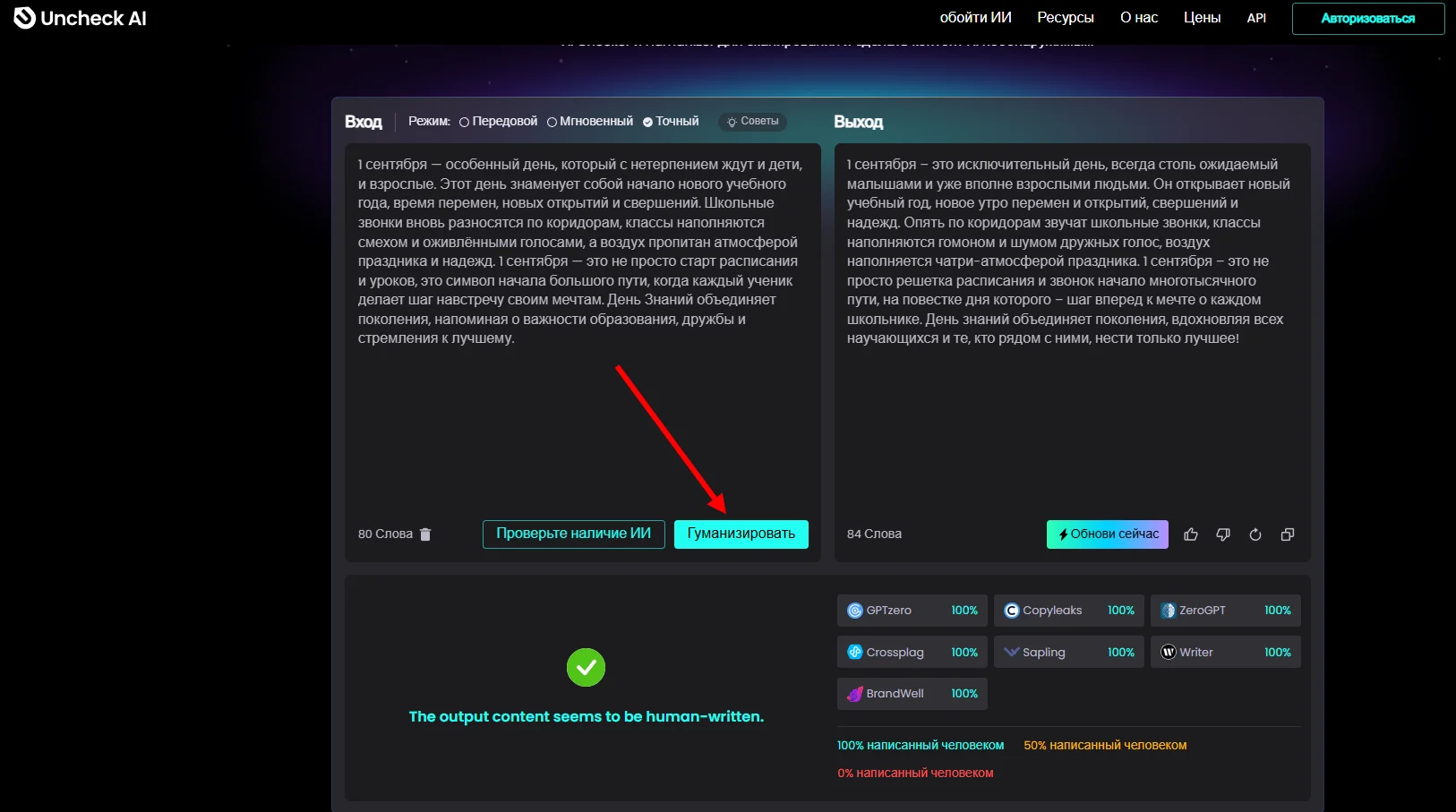Open the Советы tips button
Viewport: 1456px width, 812px height.
753,122
